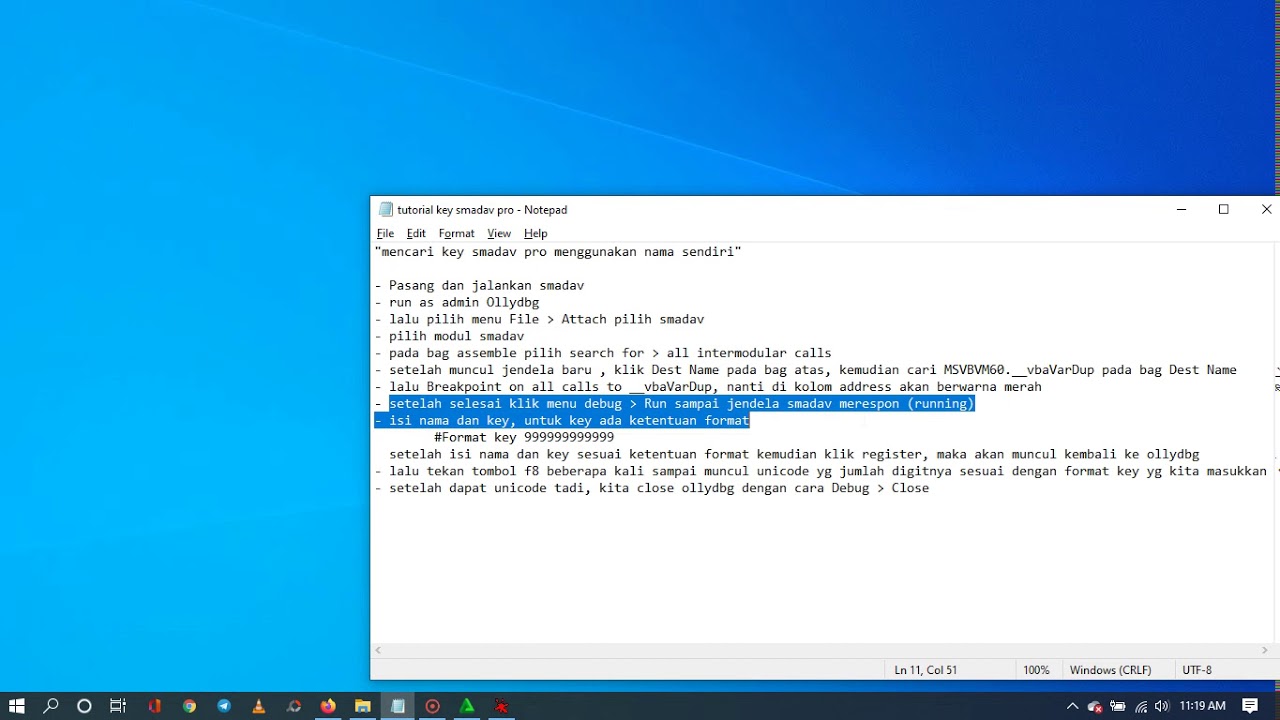Click line "lalu Breakpoint on all calls"

(x=708, y=387)
